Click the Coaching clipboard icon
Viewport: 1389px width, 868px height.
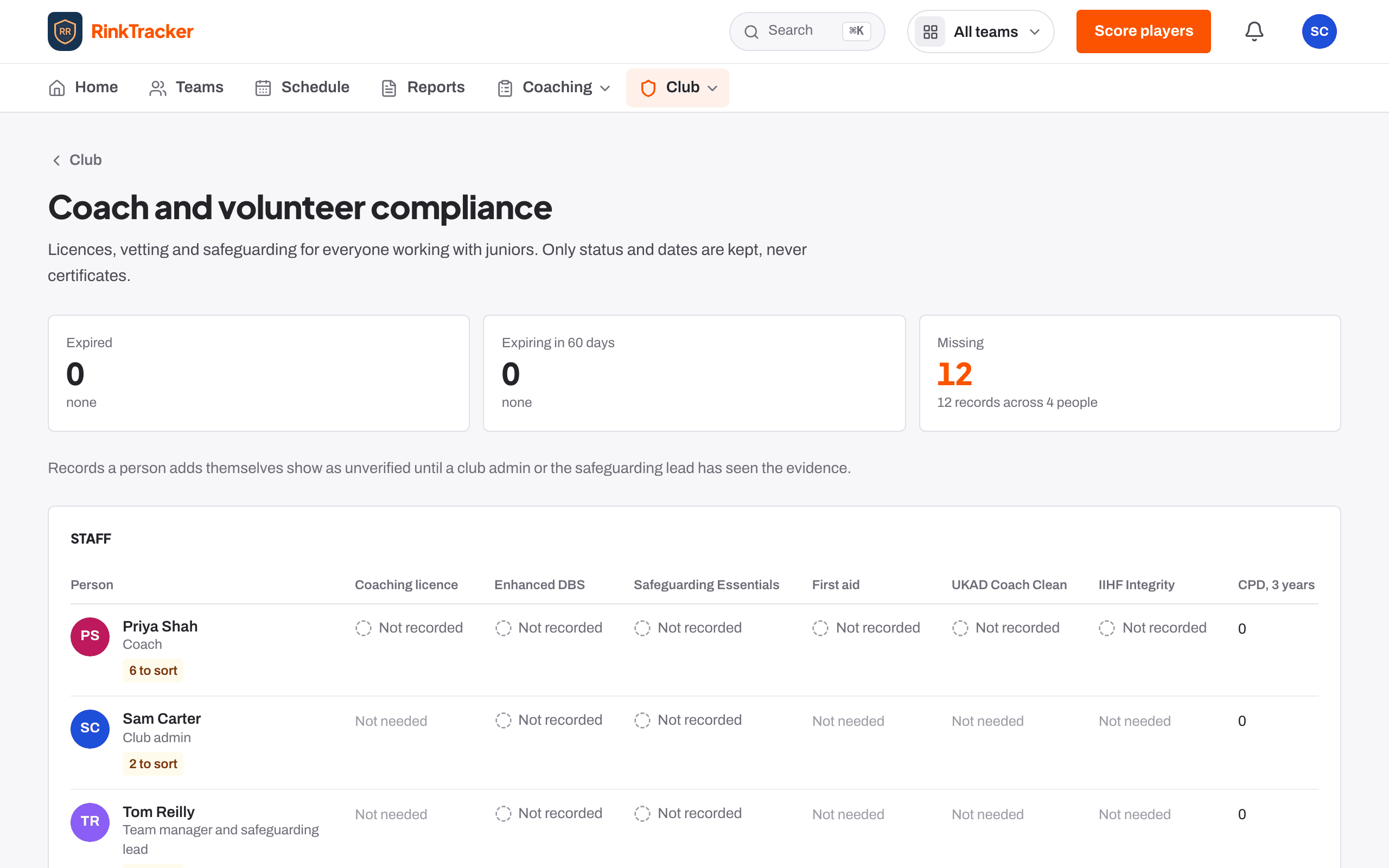click(505, 88)
